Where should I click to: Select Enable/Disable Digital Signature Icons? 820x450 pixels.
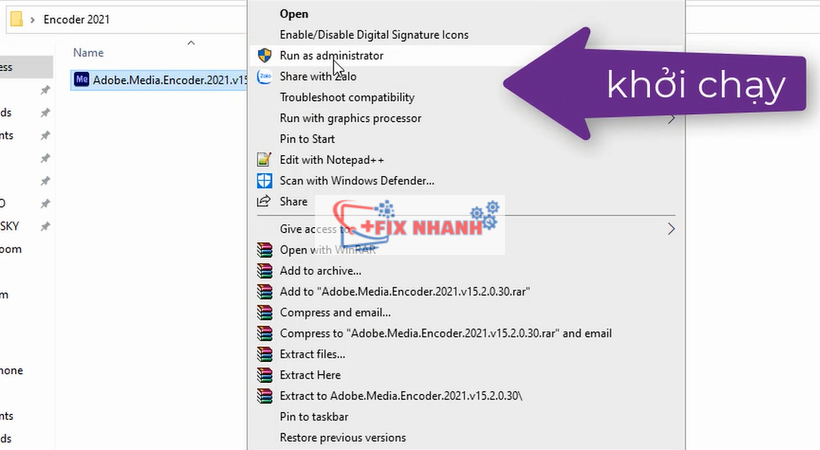tap(374, 35)
